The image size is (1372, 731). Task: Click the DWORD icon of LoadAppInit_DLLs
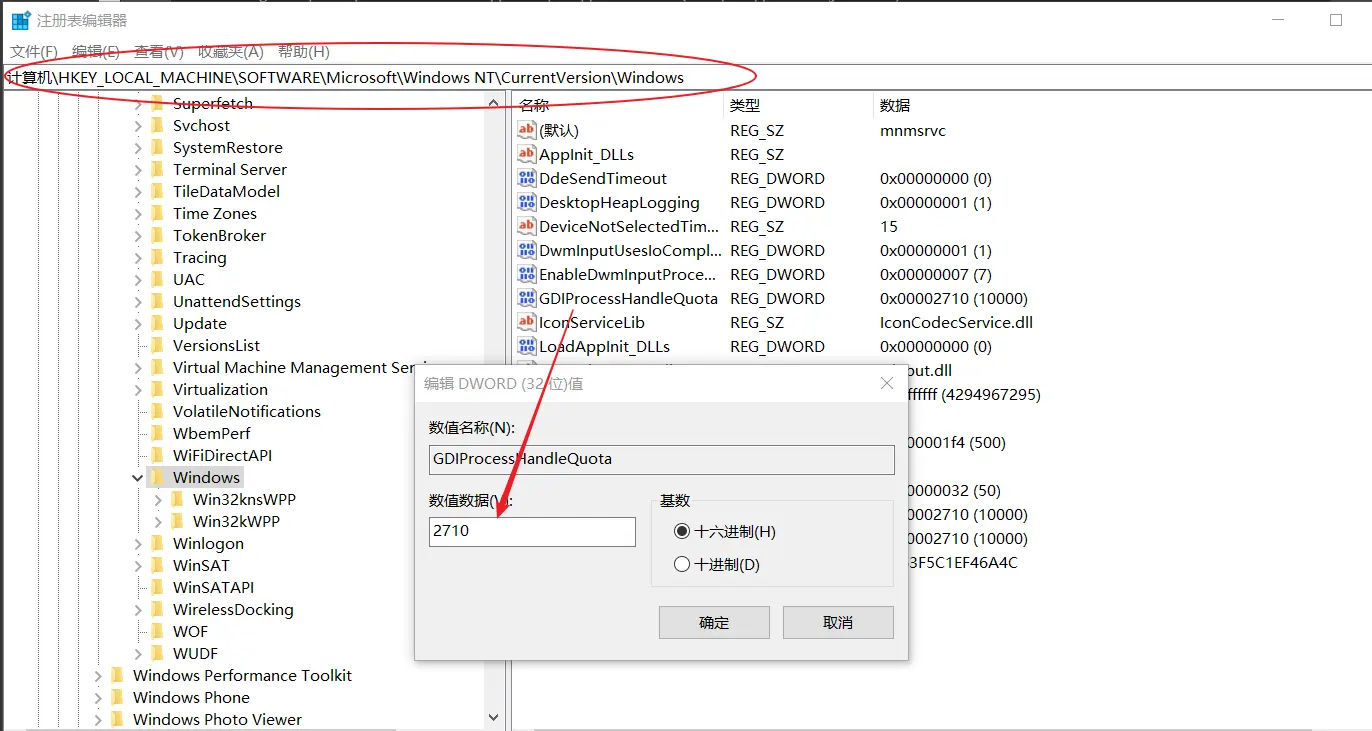pos(527,346)
